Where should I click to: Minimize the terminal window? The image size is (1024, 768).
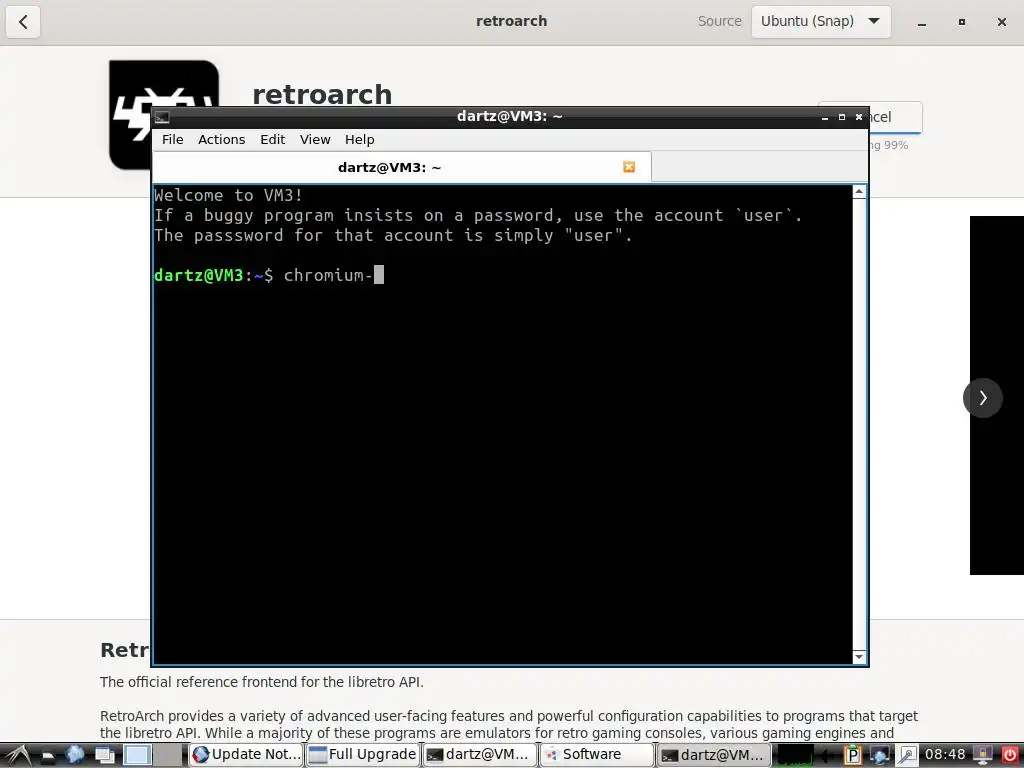pyautogui.click(x=824, y=117)
